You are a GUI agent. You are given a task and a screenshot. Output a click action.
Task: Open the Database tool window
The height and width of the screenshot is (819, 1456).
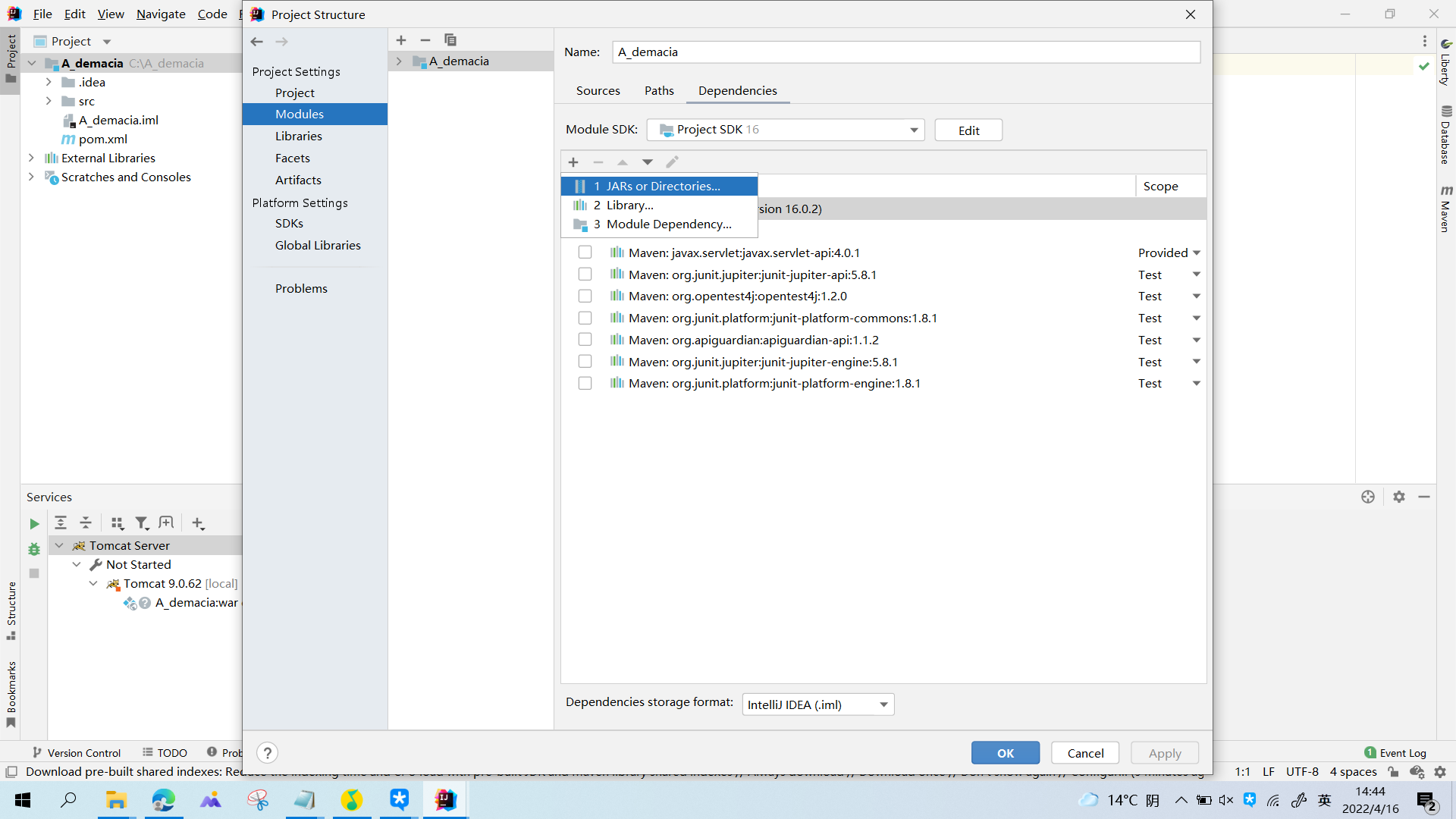[1446, 135]
